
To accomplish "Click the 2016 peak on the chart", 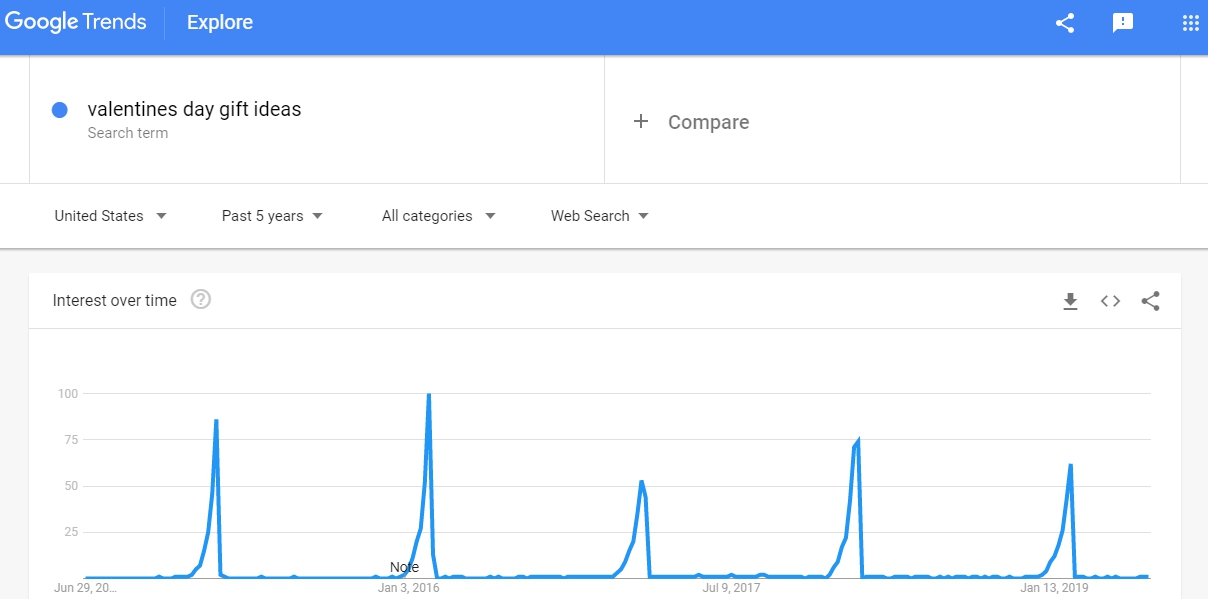I will click(429, 395).
